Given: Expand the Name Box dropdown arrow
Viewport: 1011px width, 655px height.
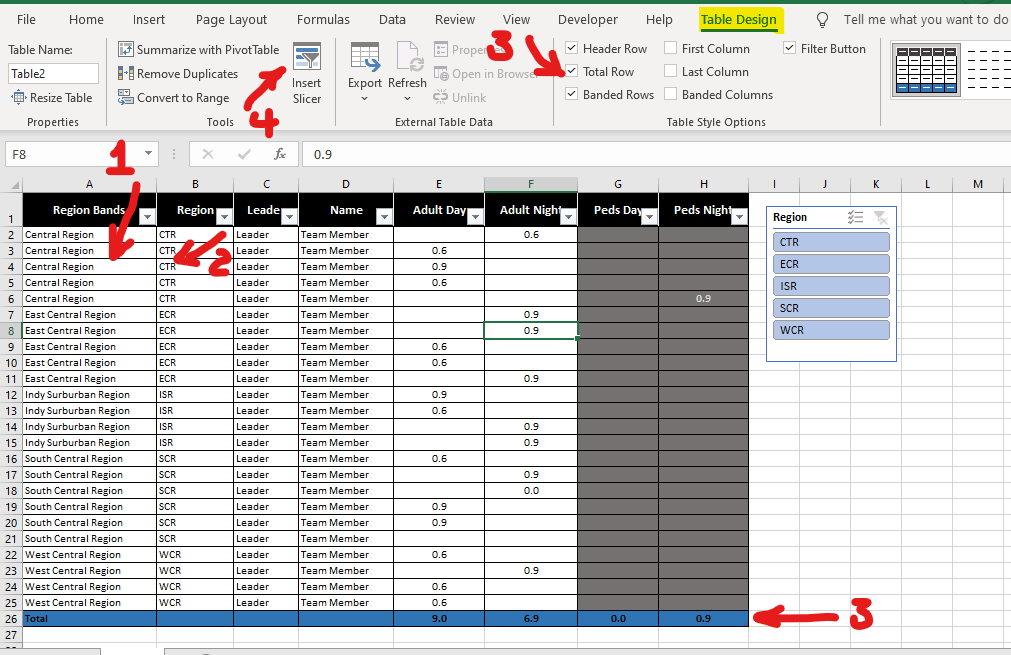Looking at the screenshot, I should point(148,153).
